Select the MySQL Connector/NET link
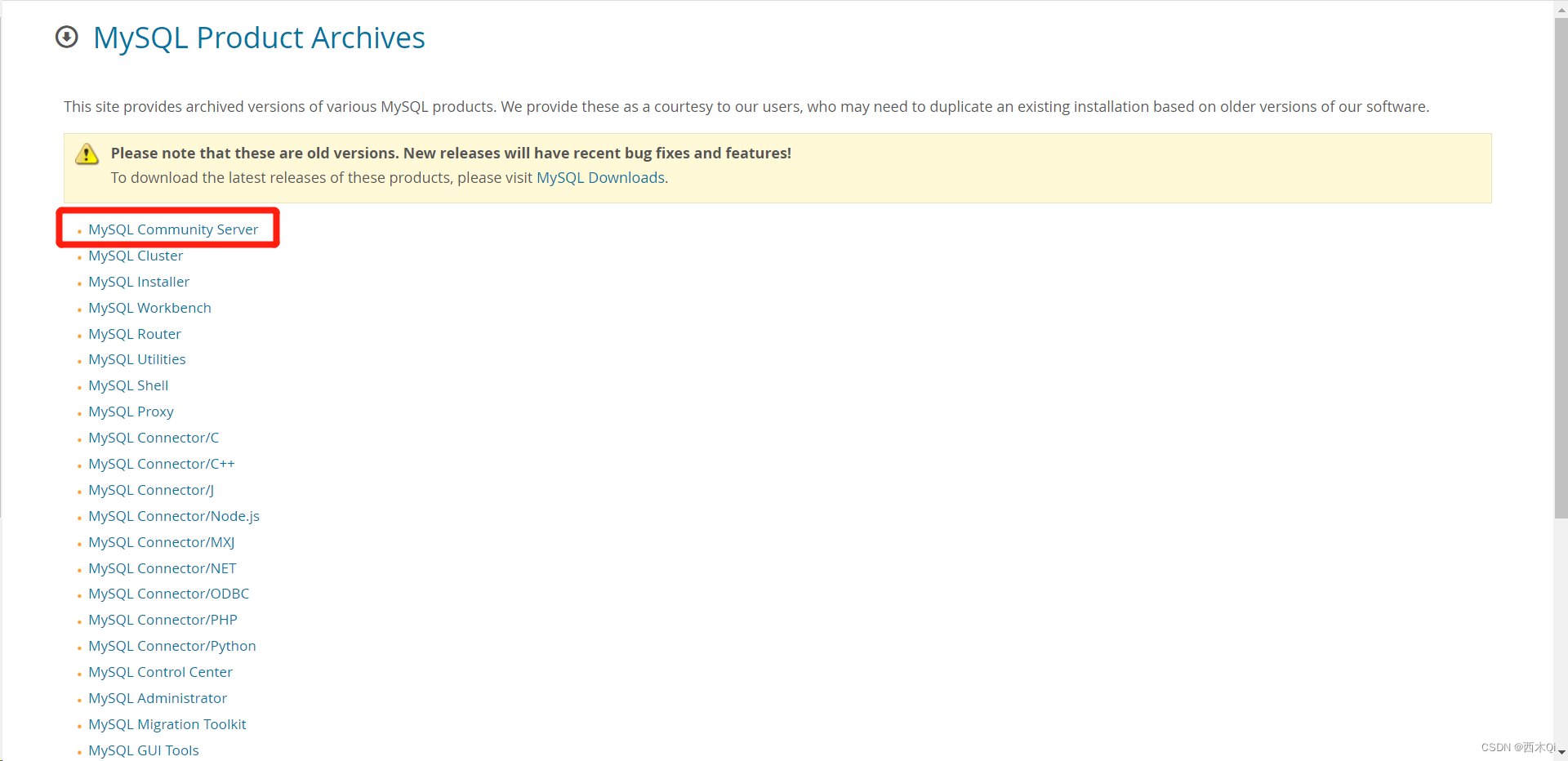 tap(163, 568)
